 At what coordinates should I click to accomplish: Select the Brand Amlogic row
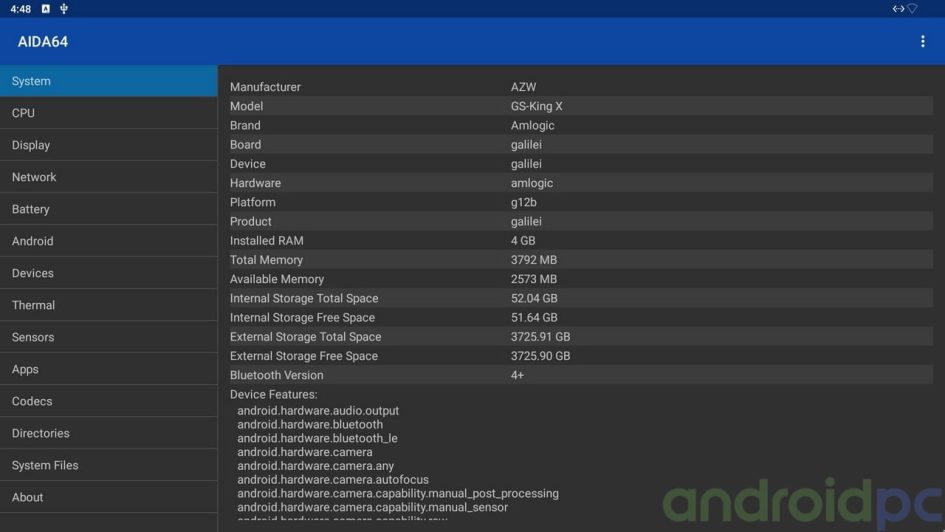pos(581,125)
